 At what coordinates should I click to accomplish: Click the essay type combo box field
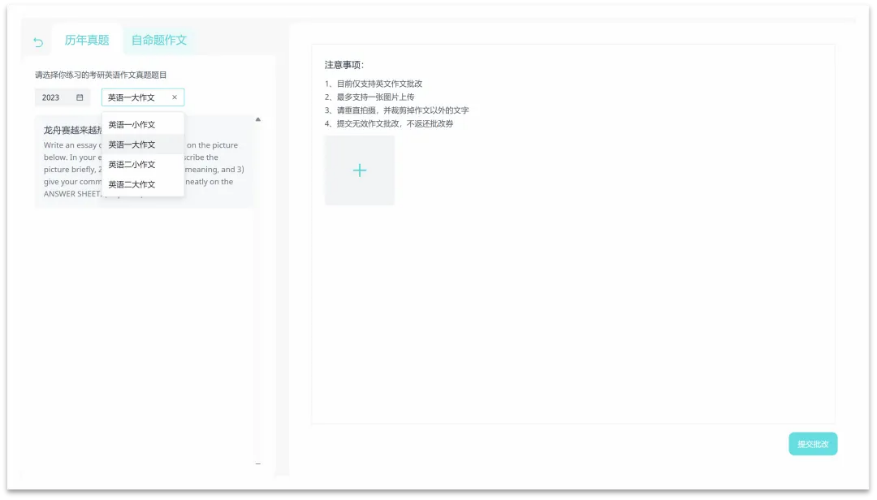136,98
